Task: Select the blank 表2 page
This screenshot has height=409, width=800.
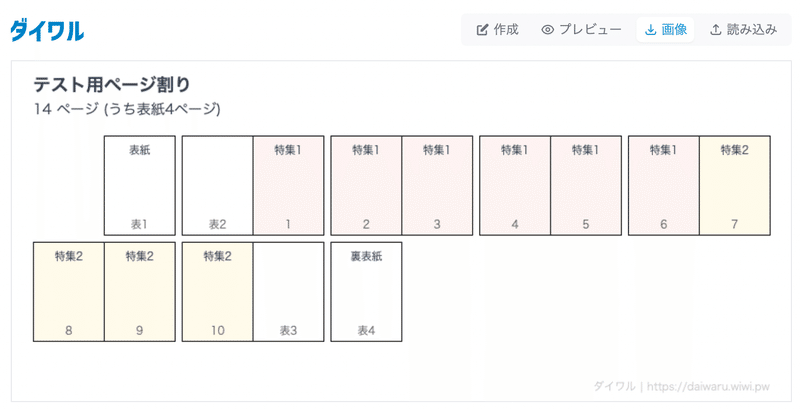Action: pos(217,185)
